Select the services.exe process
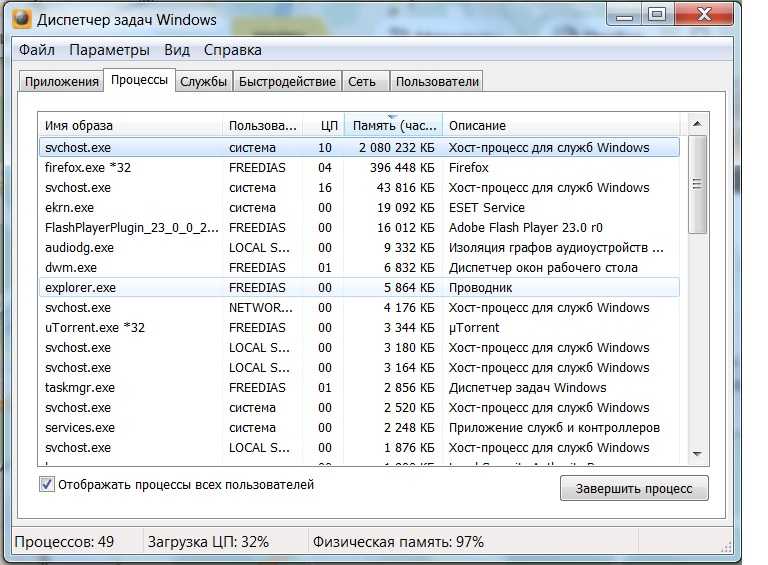 (x=359, y=428)
